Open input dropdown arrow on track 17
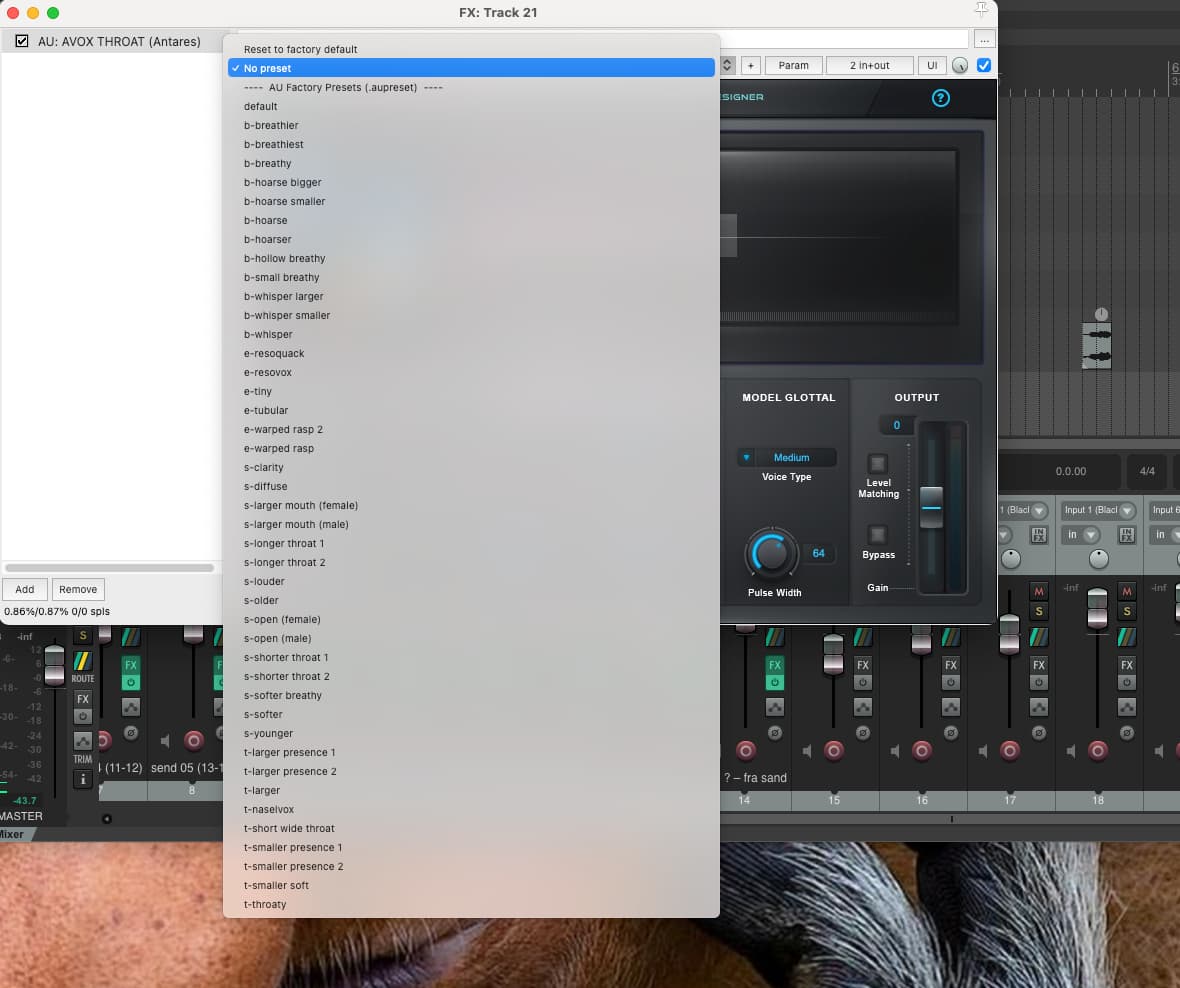Image resolution: width=1180 pixels, height=988 pixels. (1039, 510)
